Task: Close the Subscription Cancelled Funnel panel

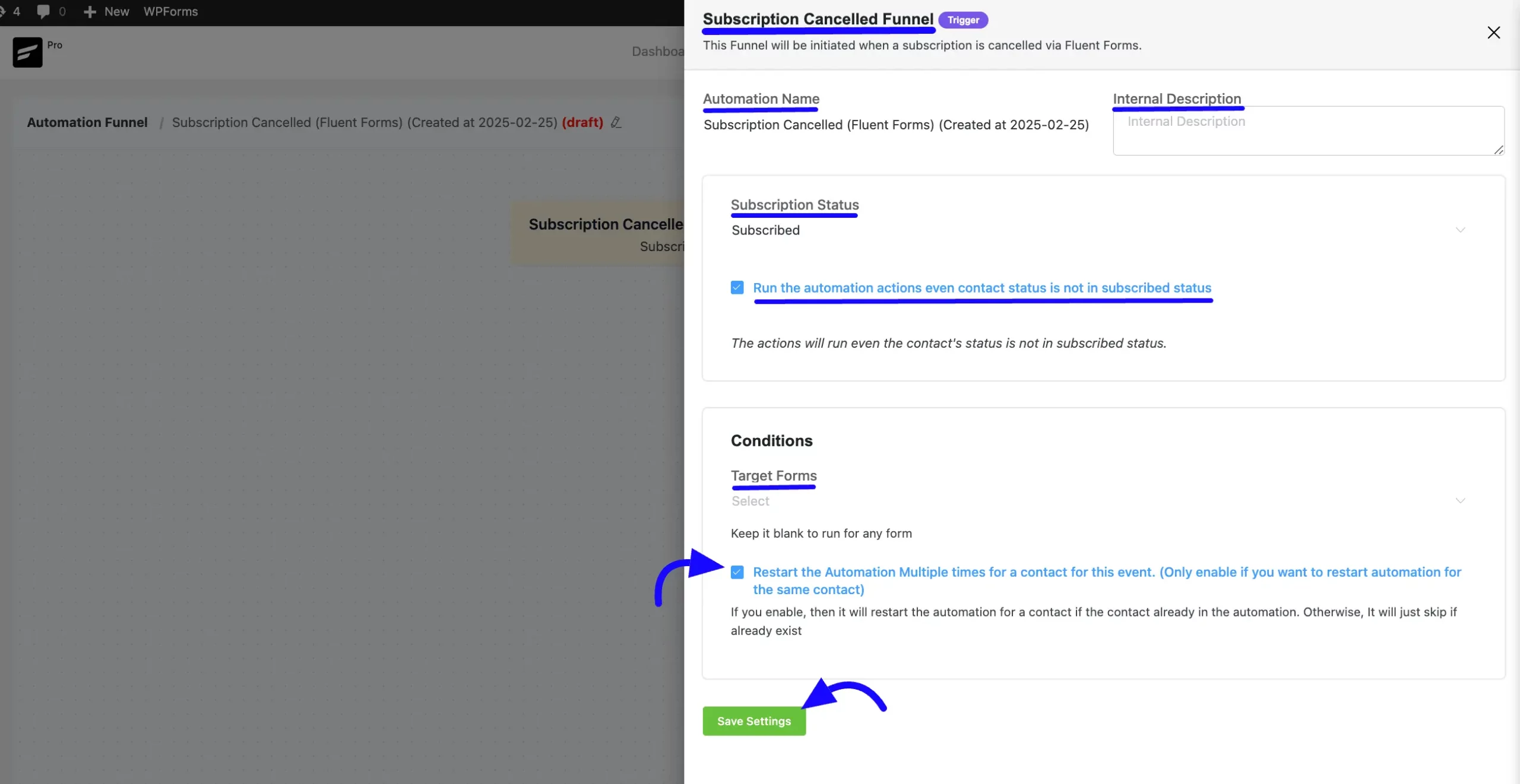Action: click(x=1493, y=33)
